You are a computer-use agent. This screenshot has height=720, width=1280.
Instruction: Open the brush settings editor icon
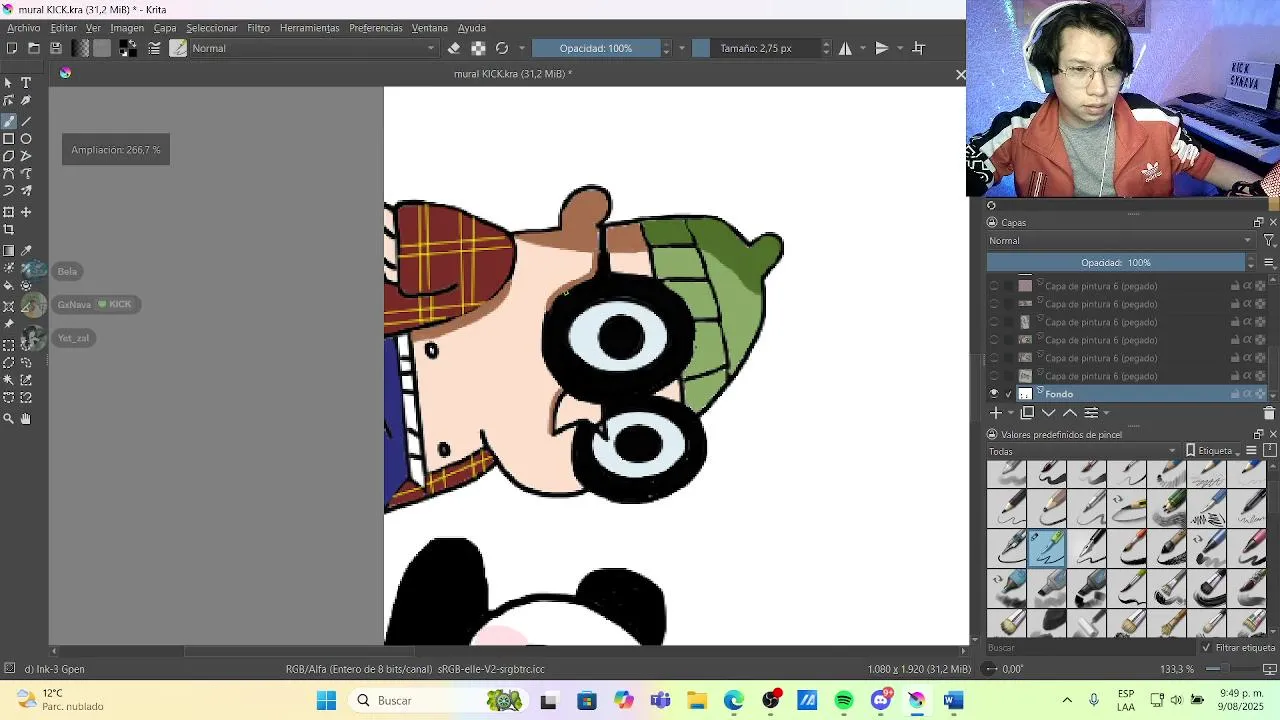pos(155,48)
